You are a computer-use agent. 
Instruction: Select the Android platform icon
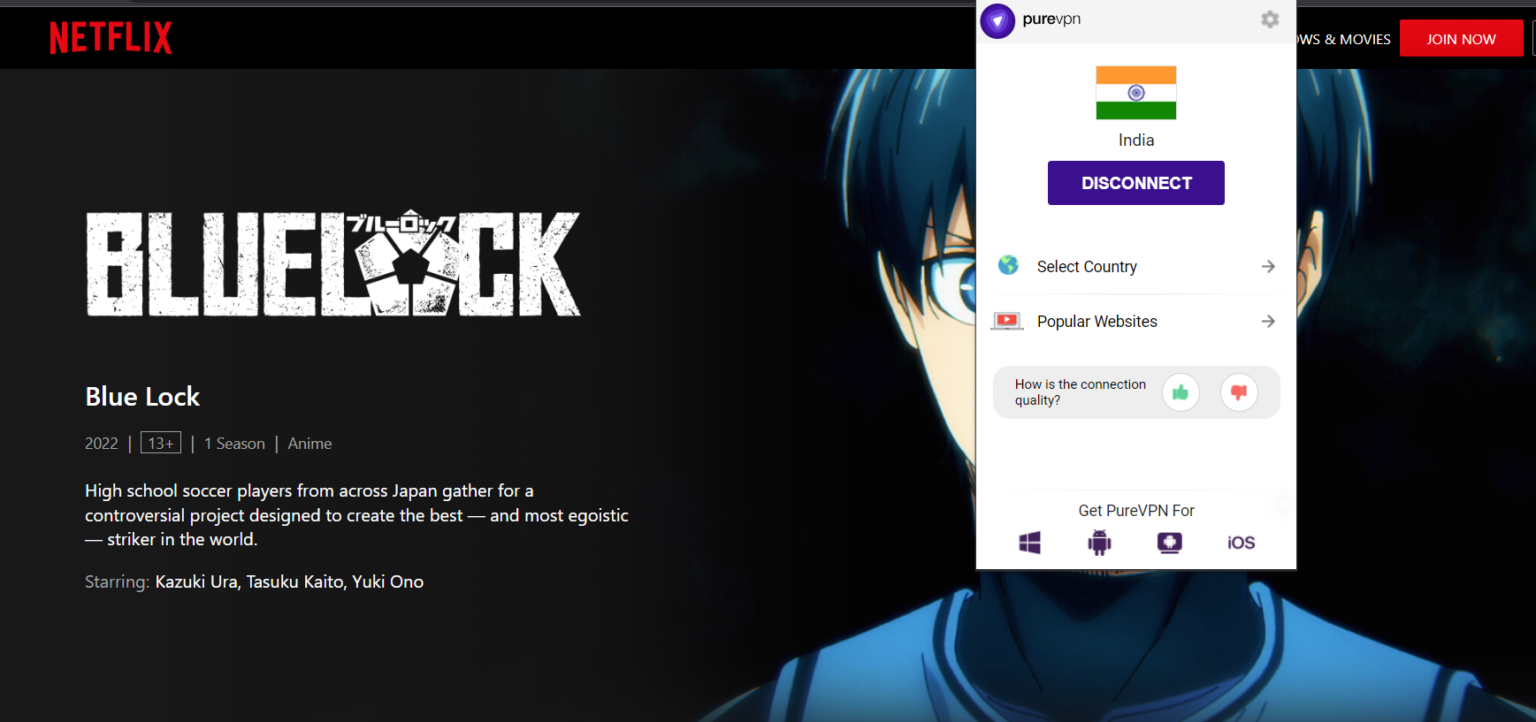(1099, 542)
